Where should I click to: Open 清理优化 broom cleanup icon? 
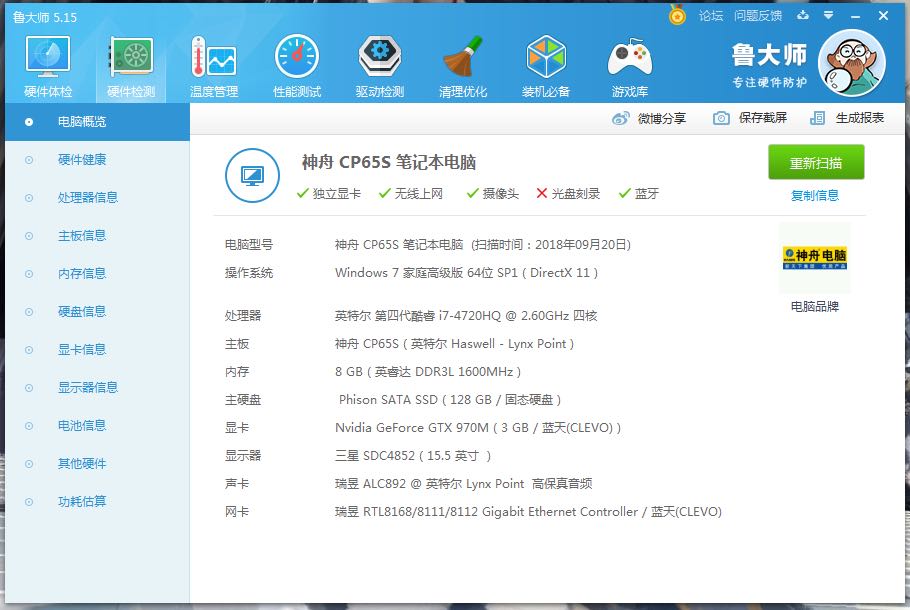coord(463,66)
